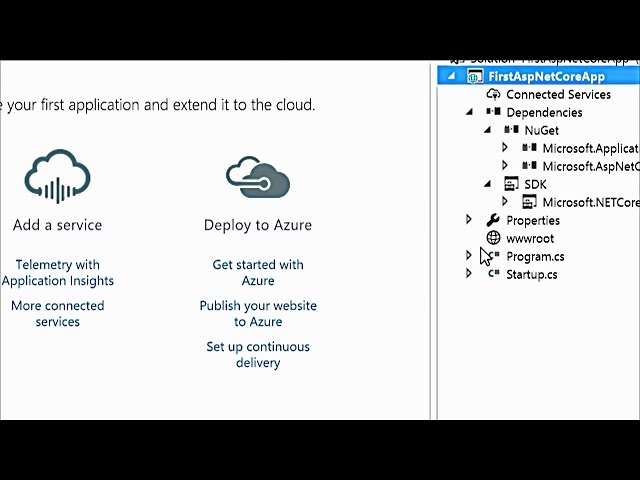The height and width of the screenshot is (480, 640).
Task: Collapse the SDK node
Action: (x=487, y=184)
